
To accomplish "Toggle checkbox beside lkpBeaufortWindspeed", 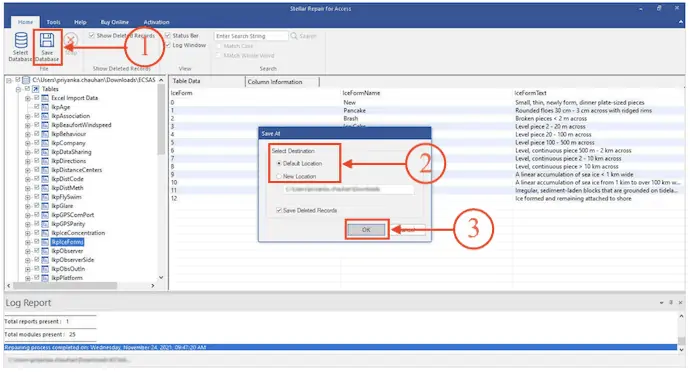I will [37, 125].
